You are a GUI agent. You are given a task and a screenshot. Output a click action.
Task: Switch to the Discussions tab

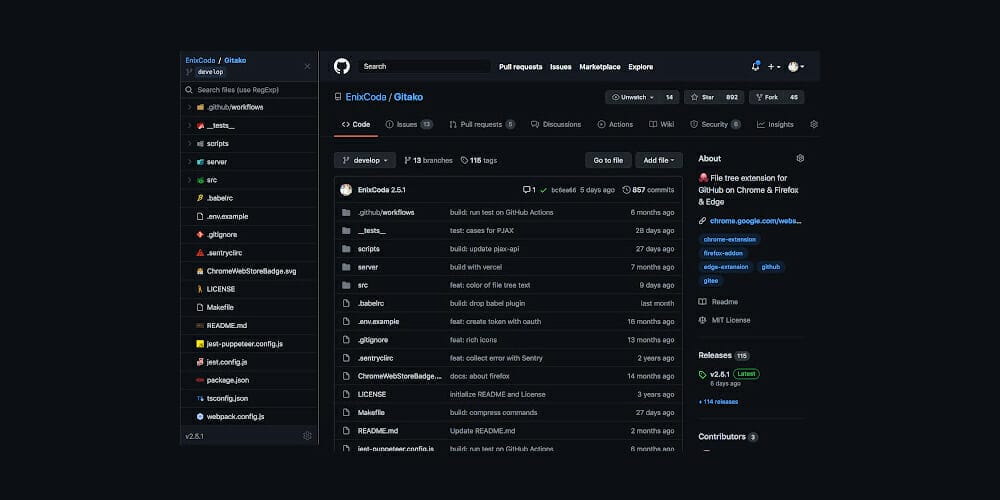555,124
